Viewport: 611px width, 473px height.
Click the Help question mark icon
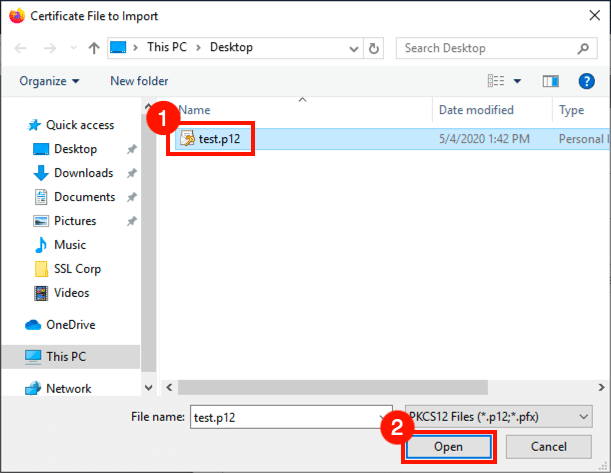click(587, 81)
